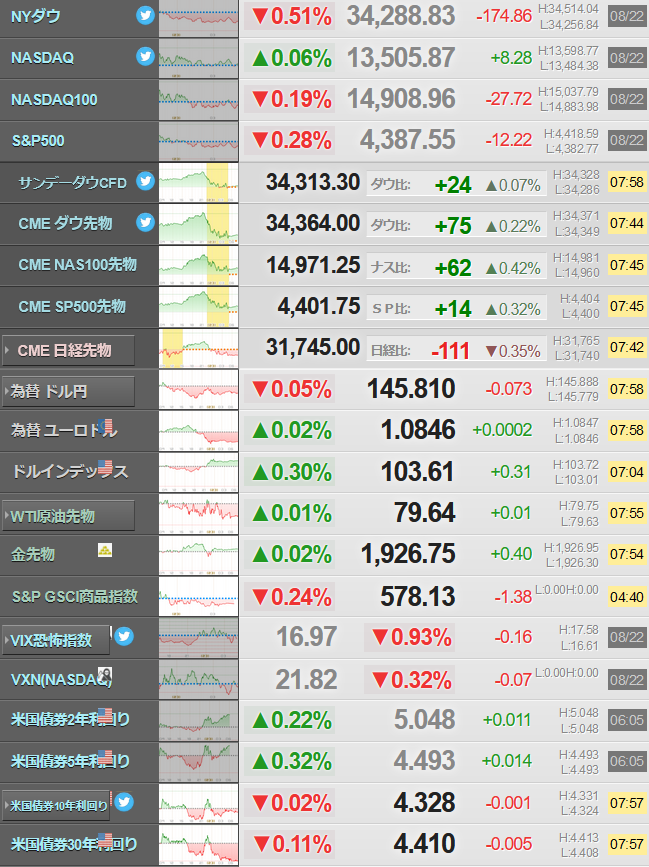
Task: Click the ドル円 rate 145.810
Action: point(411,389)
